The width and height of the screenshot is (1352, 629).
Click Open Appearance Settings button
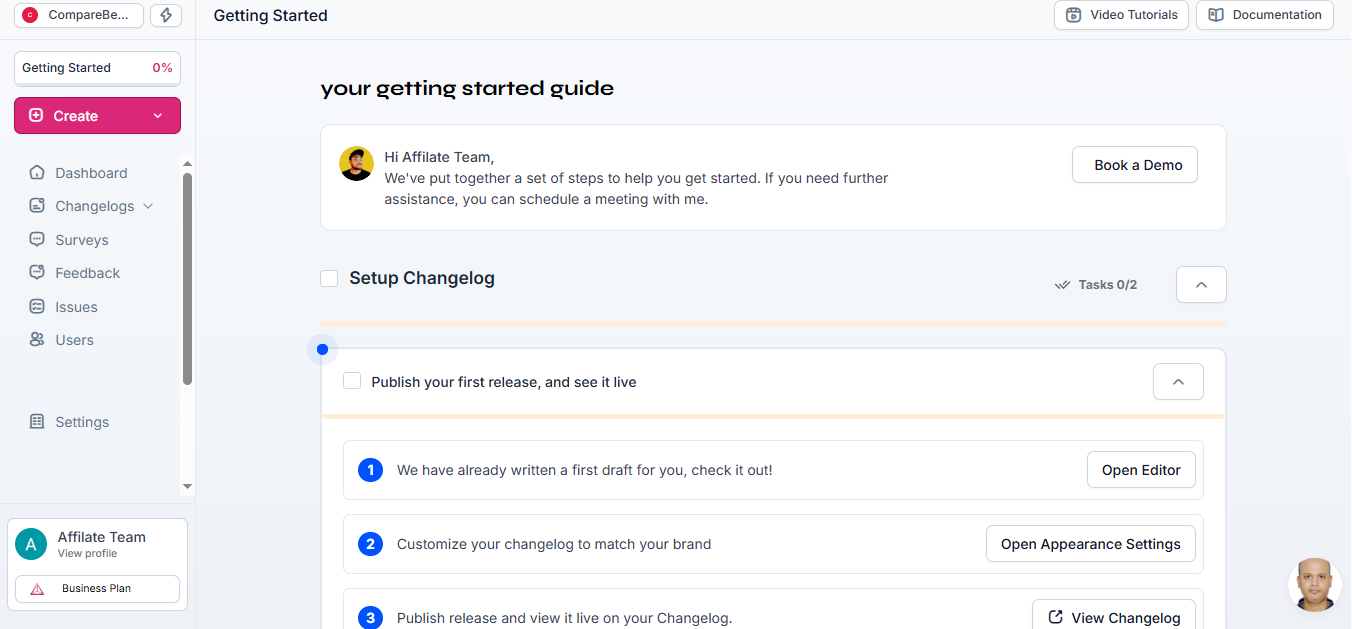[x=1091, y=544]
